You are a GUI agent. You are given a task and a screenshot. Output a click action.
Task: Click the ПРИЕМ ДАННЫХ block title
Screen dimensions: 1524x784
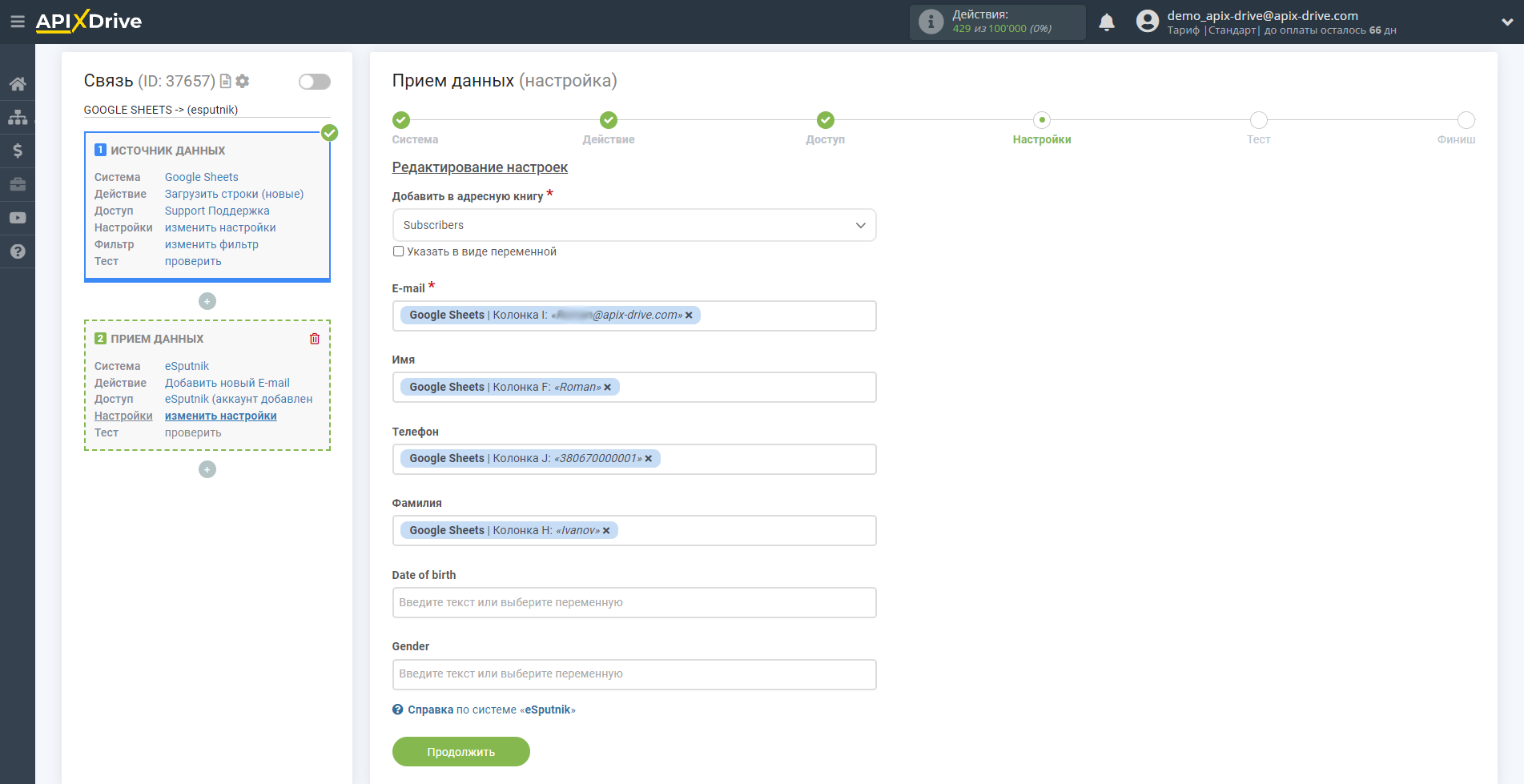pyautogui.click(x=157, y=339)
